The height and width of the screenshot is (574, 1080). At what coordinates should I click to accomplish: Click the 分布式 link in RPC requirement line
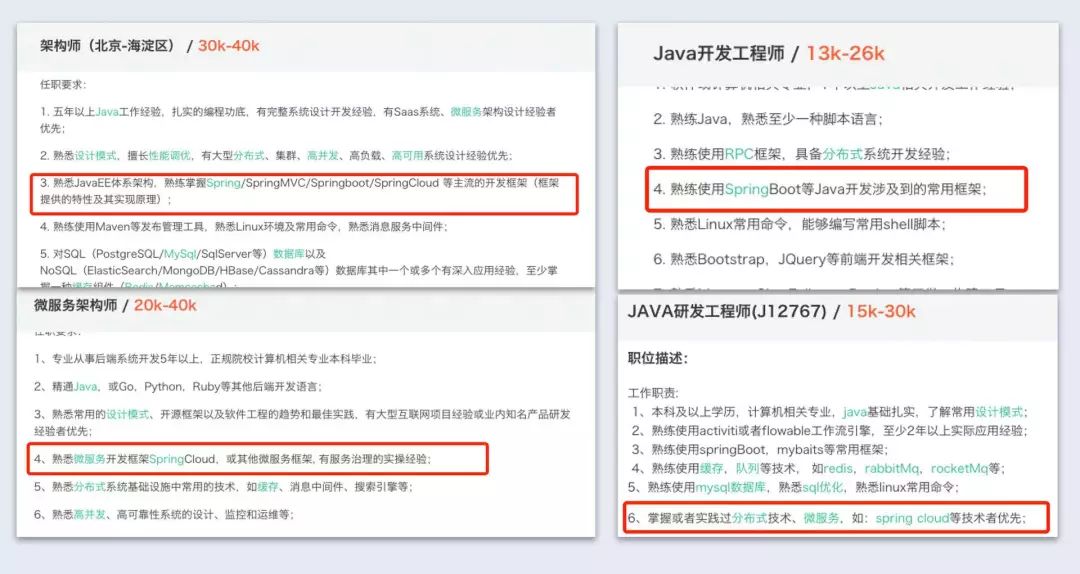coord(842,154)
